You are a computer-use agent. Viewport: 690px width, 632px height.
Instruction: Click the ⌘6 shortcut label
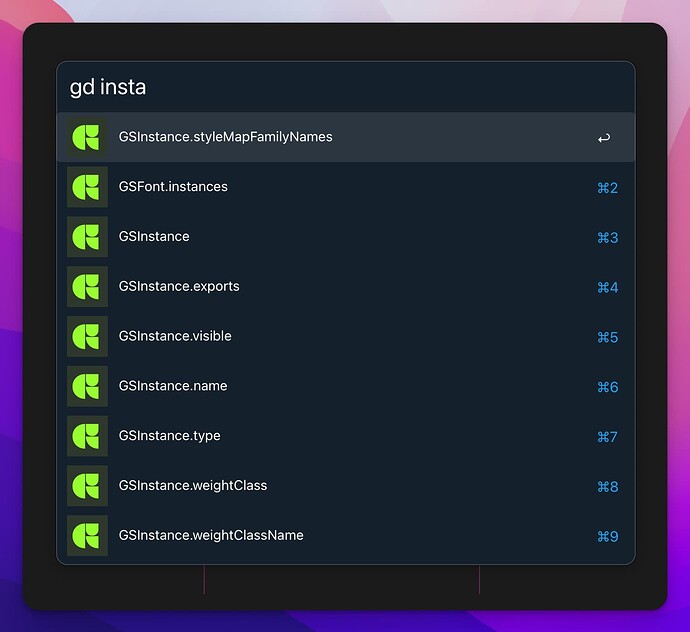click(608, 387)
